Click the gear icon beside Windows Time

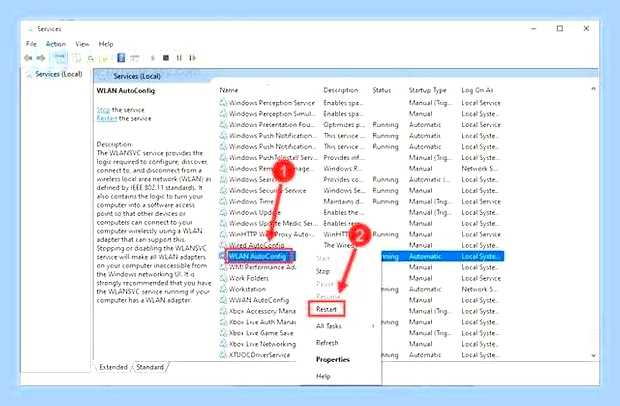tap(223, 202)
